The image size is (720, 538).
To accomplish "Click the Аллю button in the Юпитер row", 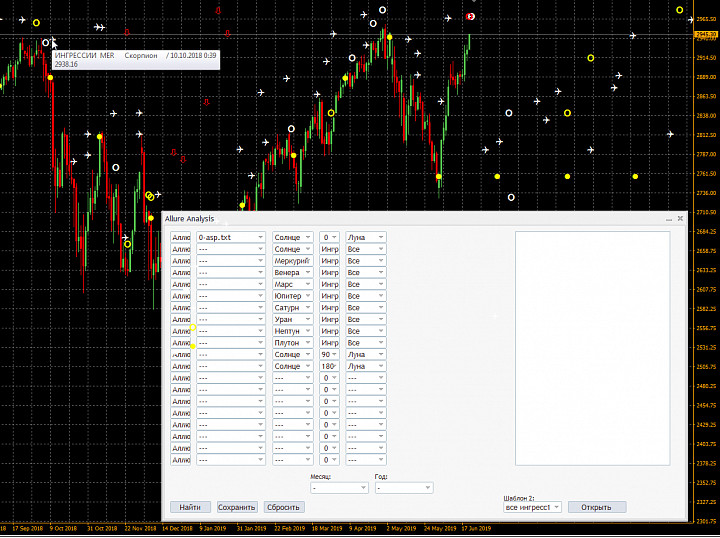I will pos(180,296).
